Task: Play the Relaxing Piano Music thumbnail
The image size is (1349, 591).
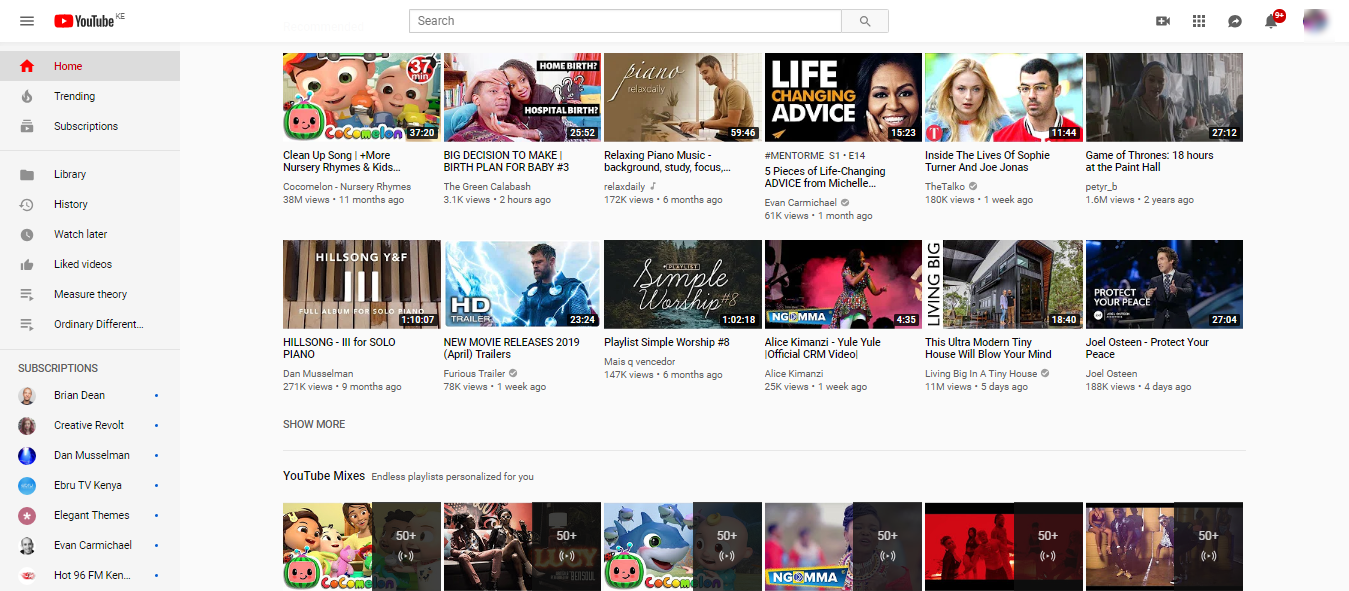Action: pyautogui.click(x=683, y=97)
